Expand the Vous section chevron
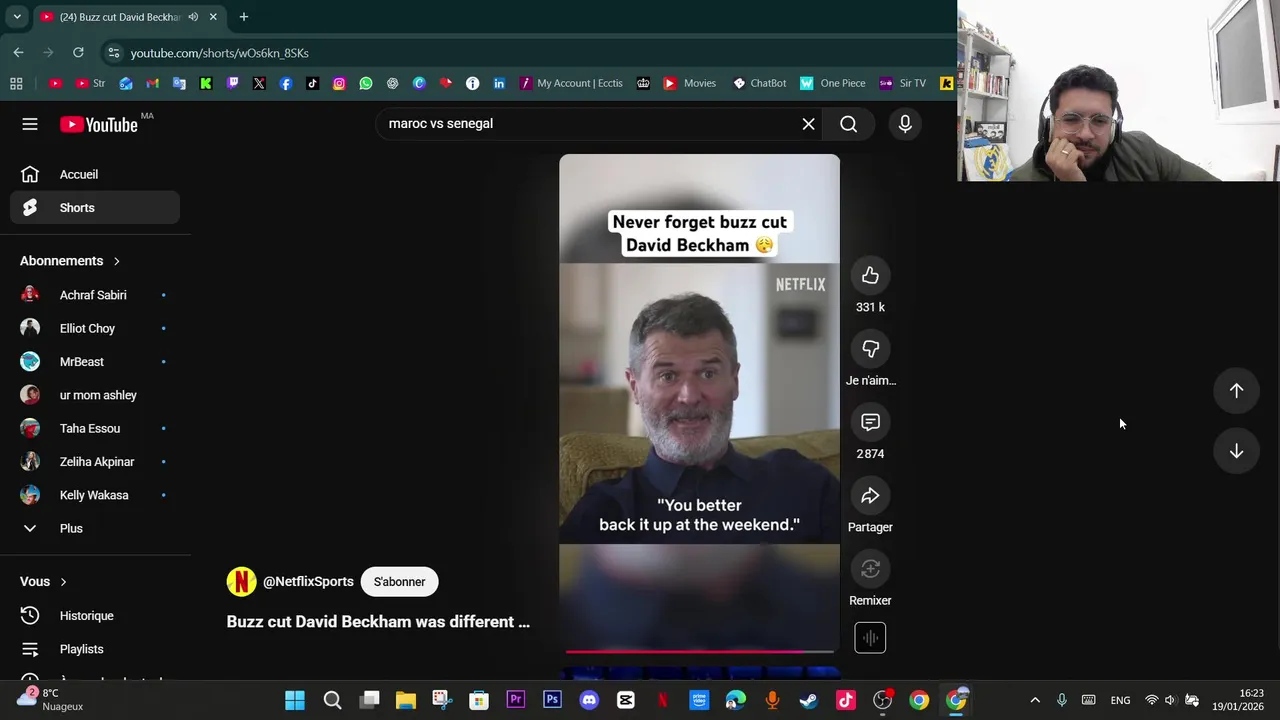The height and width of the screenshot is (720, 1280). 63,582
